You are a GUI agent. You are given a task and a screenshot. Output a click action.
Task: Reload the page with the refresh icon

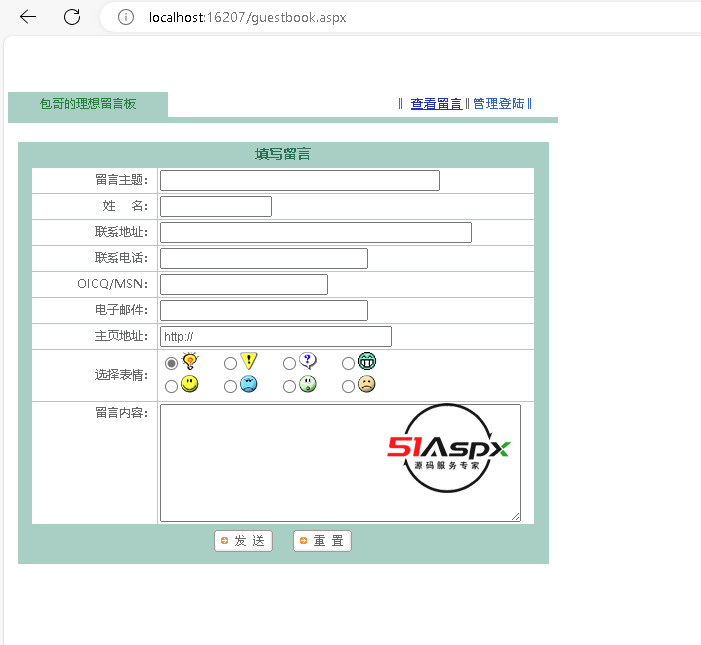(x=72, y=17)
